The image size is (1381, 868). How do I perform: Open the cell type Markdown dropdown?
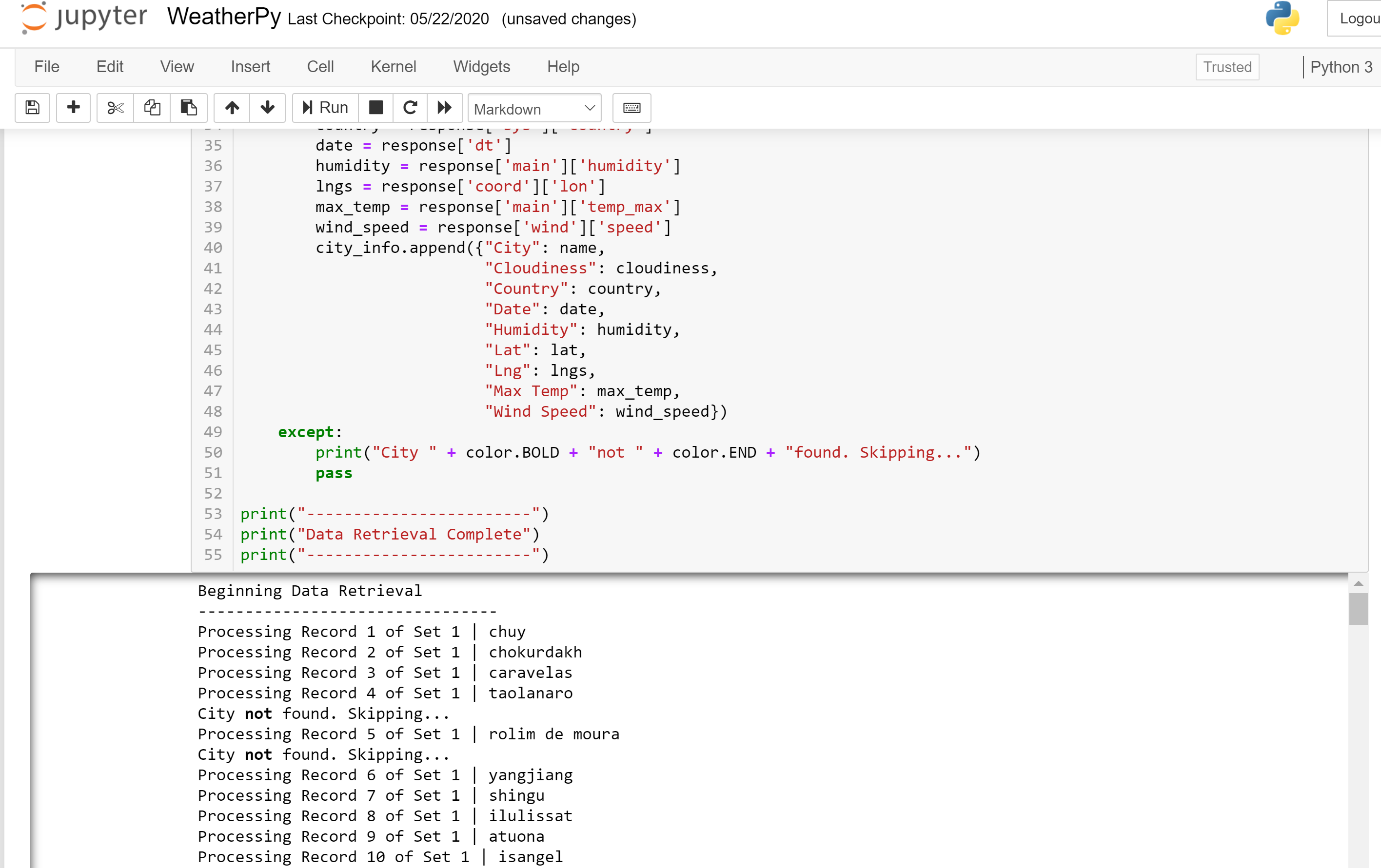pyautogui.click(x=534, y=108)
